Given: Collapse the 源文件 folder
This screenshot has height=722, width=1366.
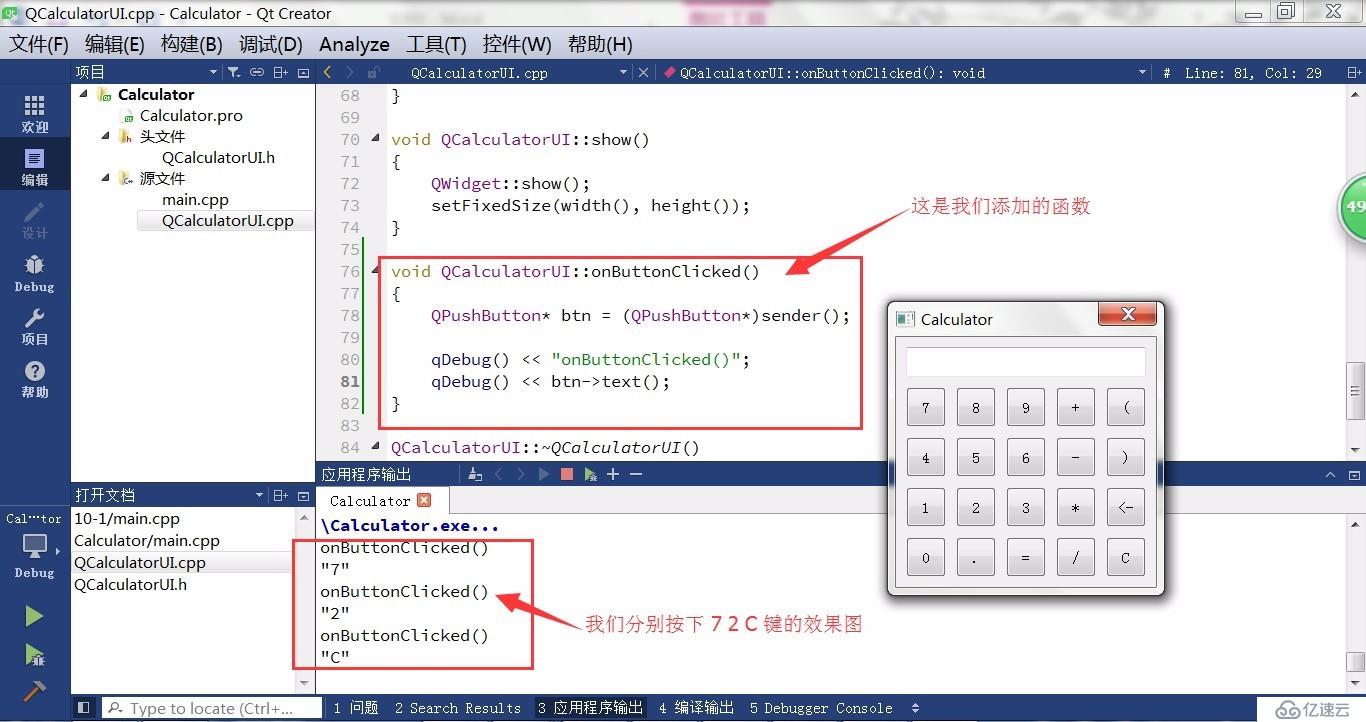Looking at the screenshot, I should tap(106, 178).
